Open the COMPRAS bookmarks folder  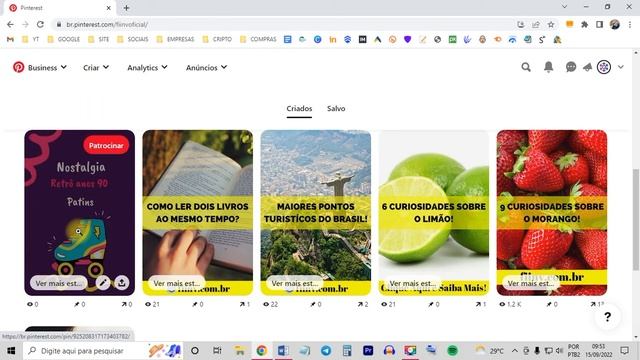tap(258, 39)
